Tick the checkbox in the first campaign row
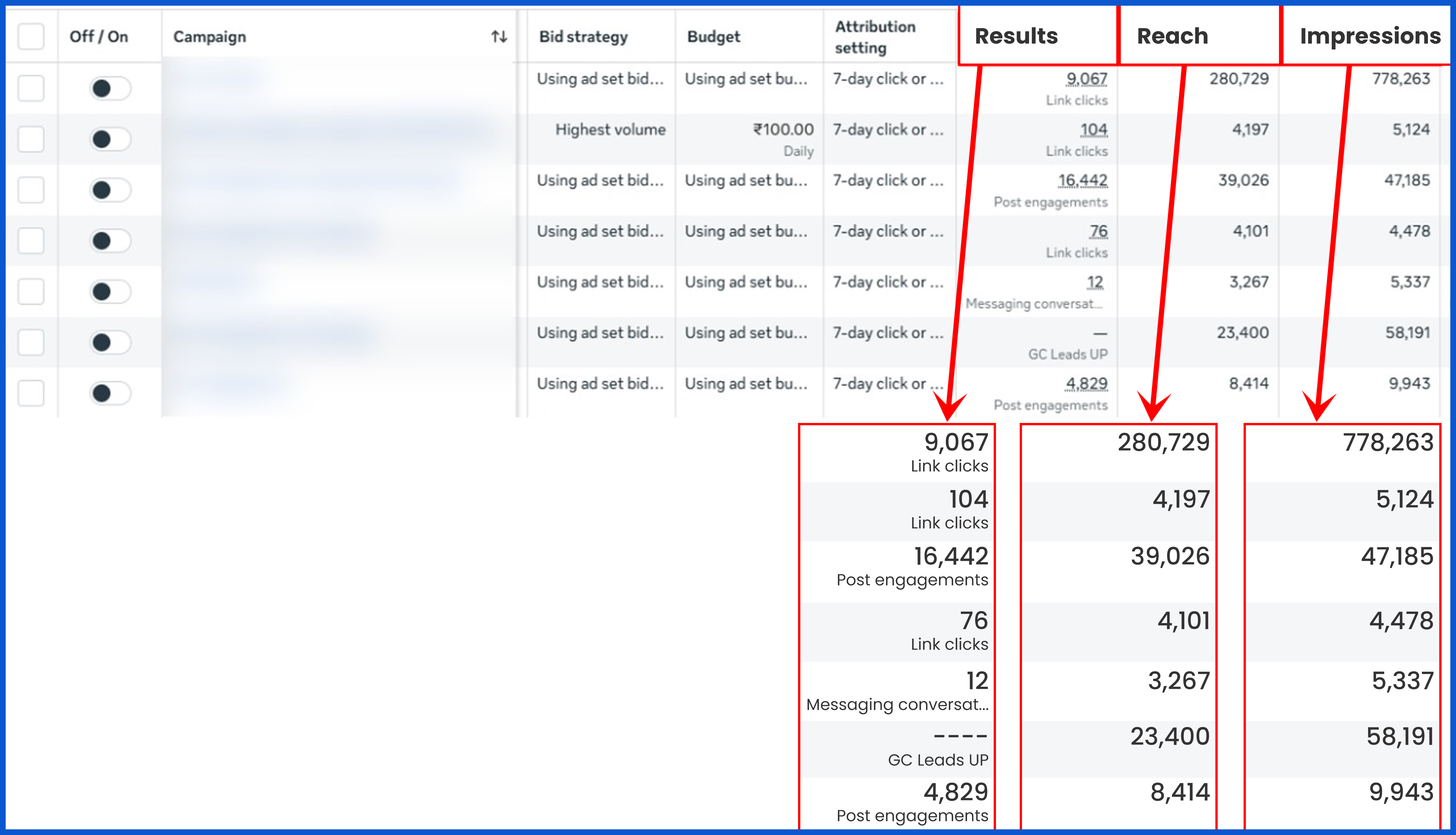Screen dimensions: 1456x835 click(31, 88)
